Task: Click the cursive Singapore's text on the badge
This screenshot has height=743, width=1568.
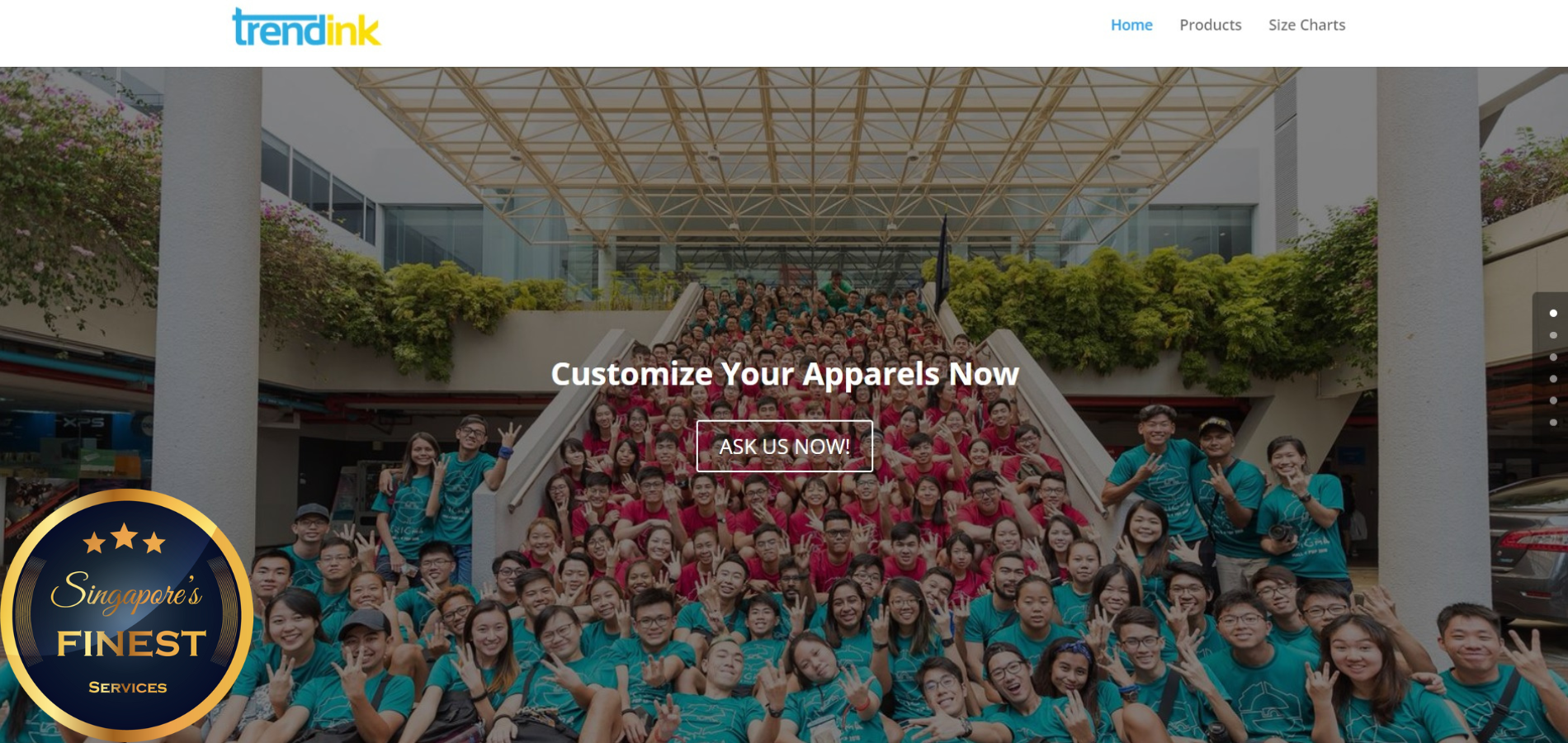Action: [x=126, y=591]
